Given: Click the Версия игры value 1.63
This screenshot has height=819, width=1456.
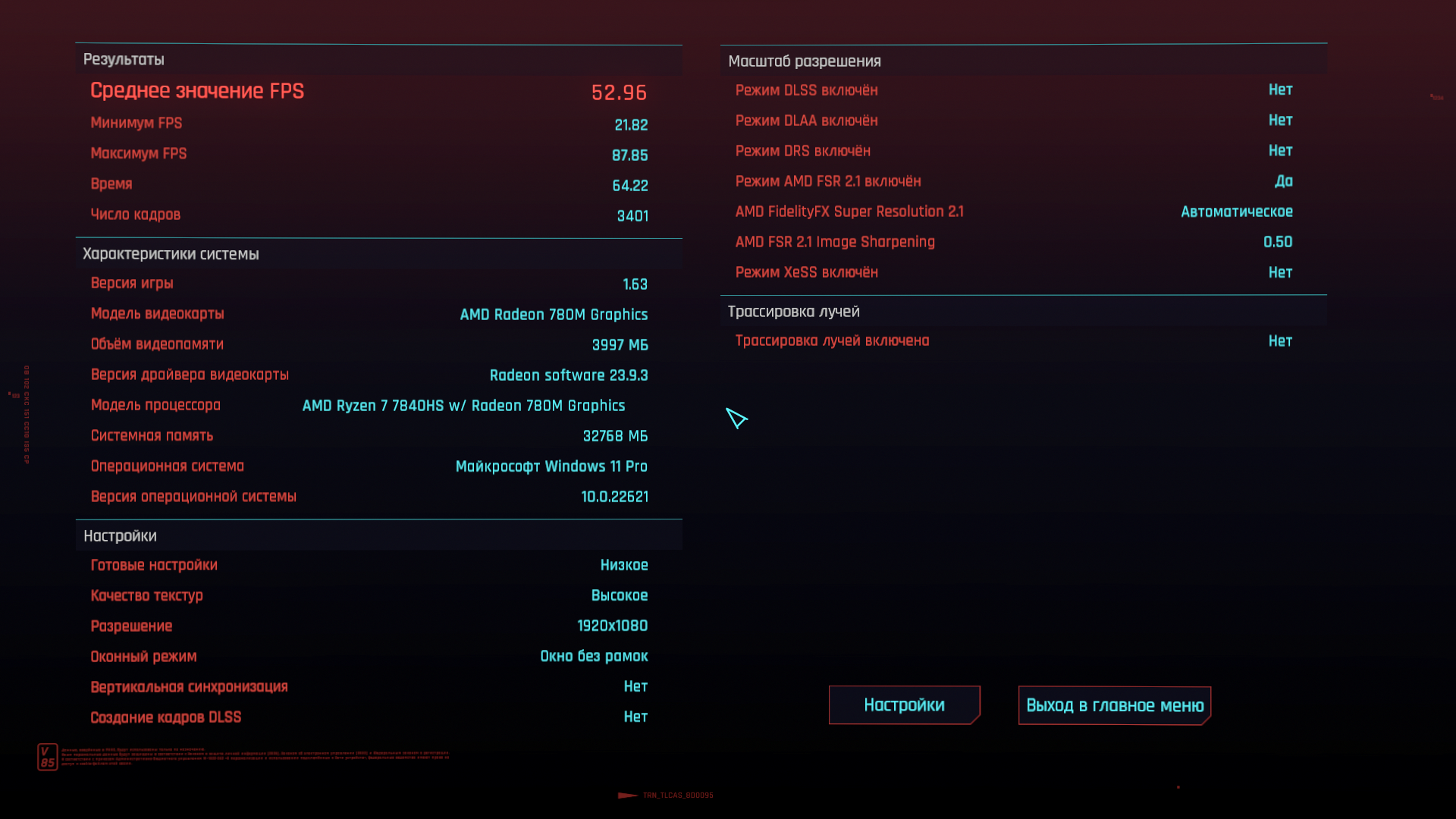Looking at the screenshot, I should pyautogui.click(x=635, y=284).
